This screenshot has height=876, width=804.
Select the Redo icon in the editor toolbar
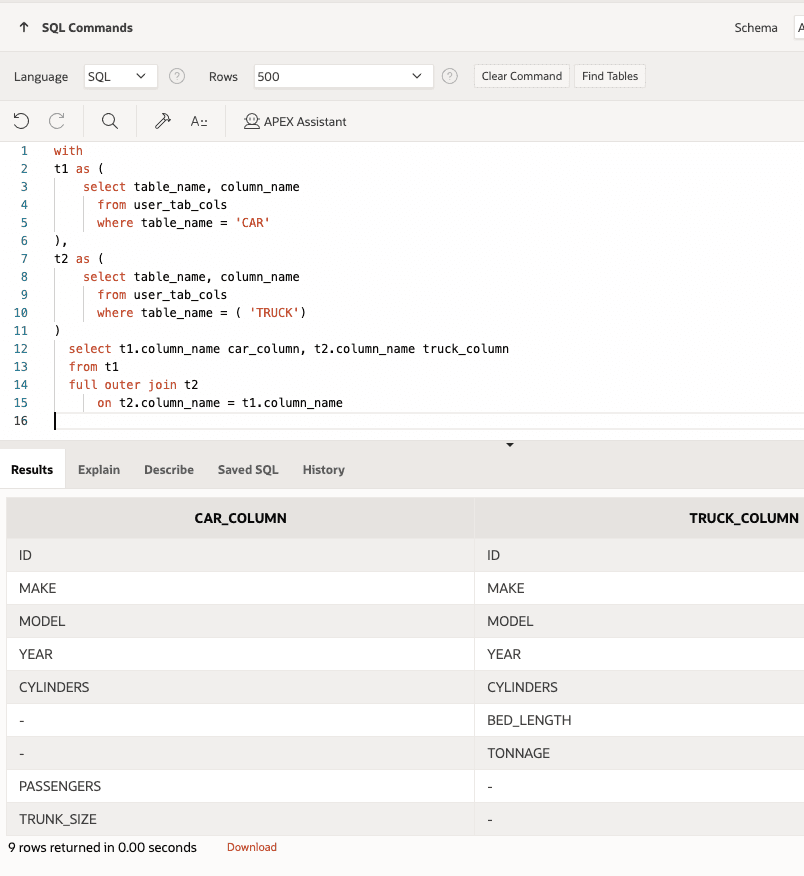coord(57,120)
